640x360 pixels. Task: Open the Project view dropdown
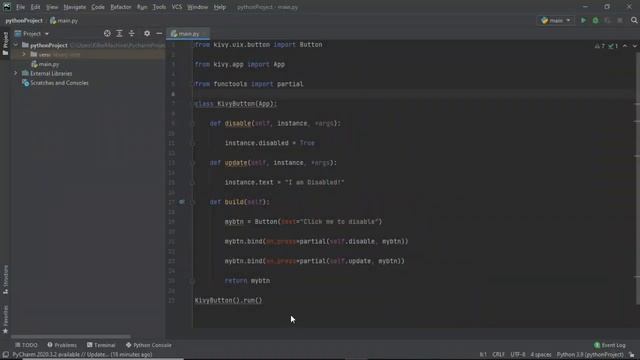click(x=32, y=33)
